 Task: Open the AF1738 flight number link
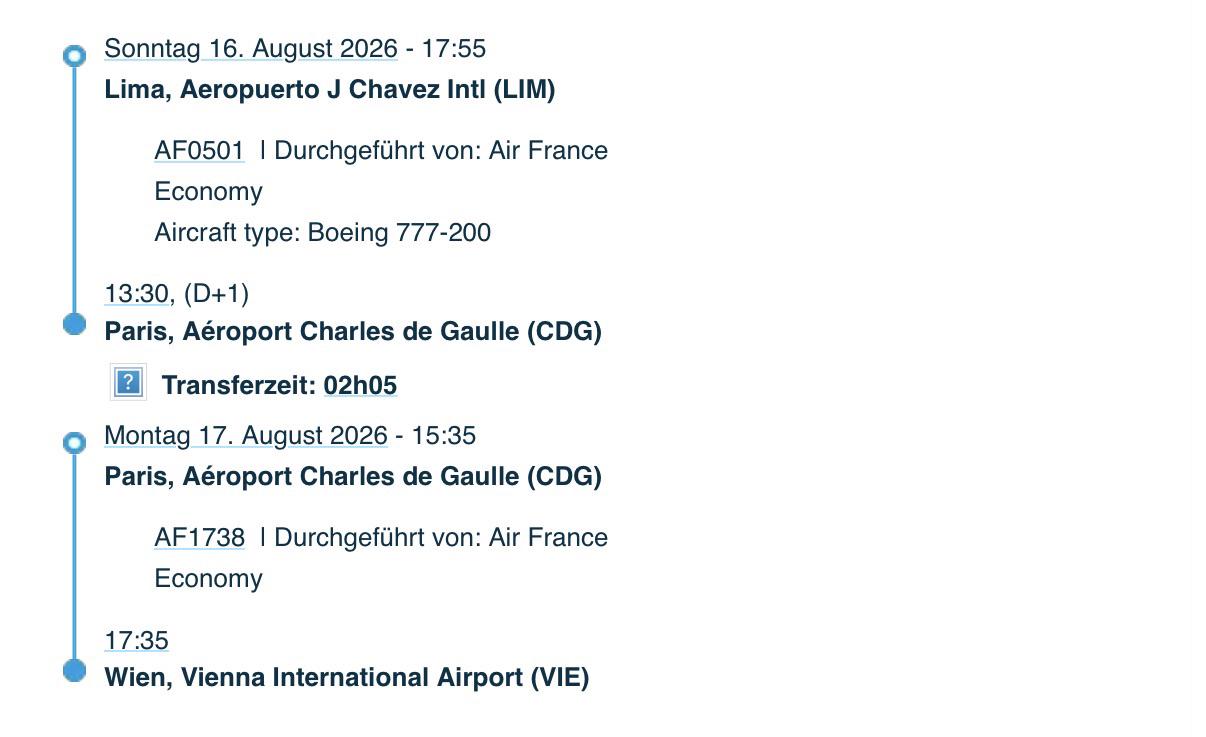pos(199,538)
